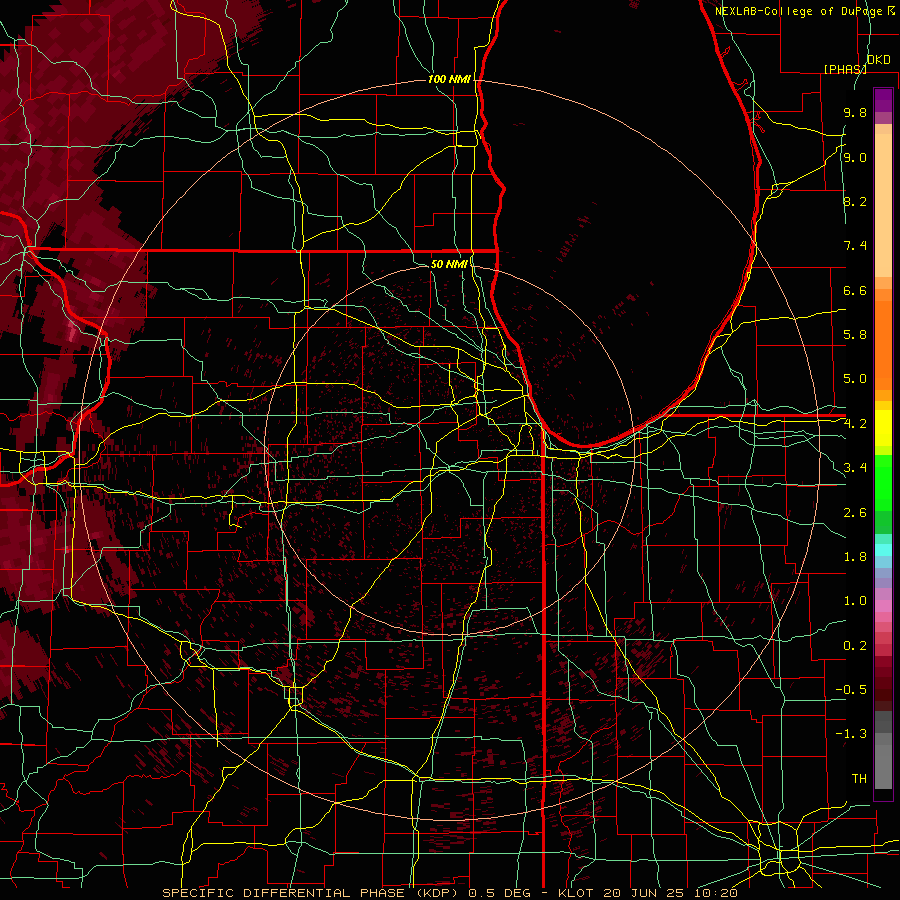Click the 1.8 scale value
Viewport: 900px width, 900px height.
[855, 557]
